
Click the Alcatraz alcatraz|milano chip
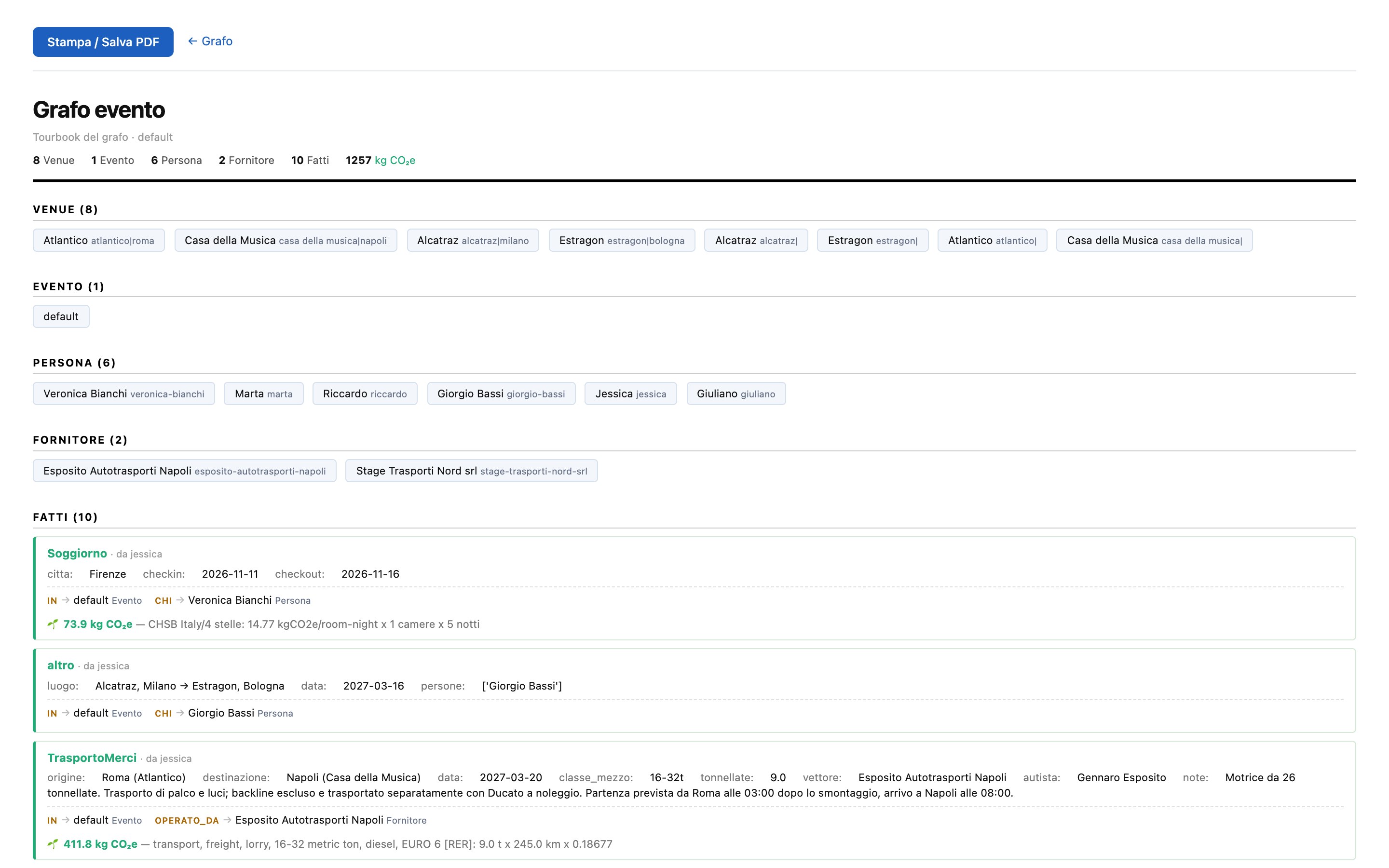tap(473, 241)
